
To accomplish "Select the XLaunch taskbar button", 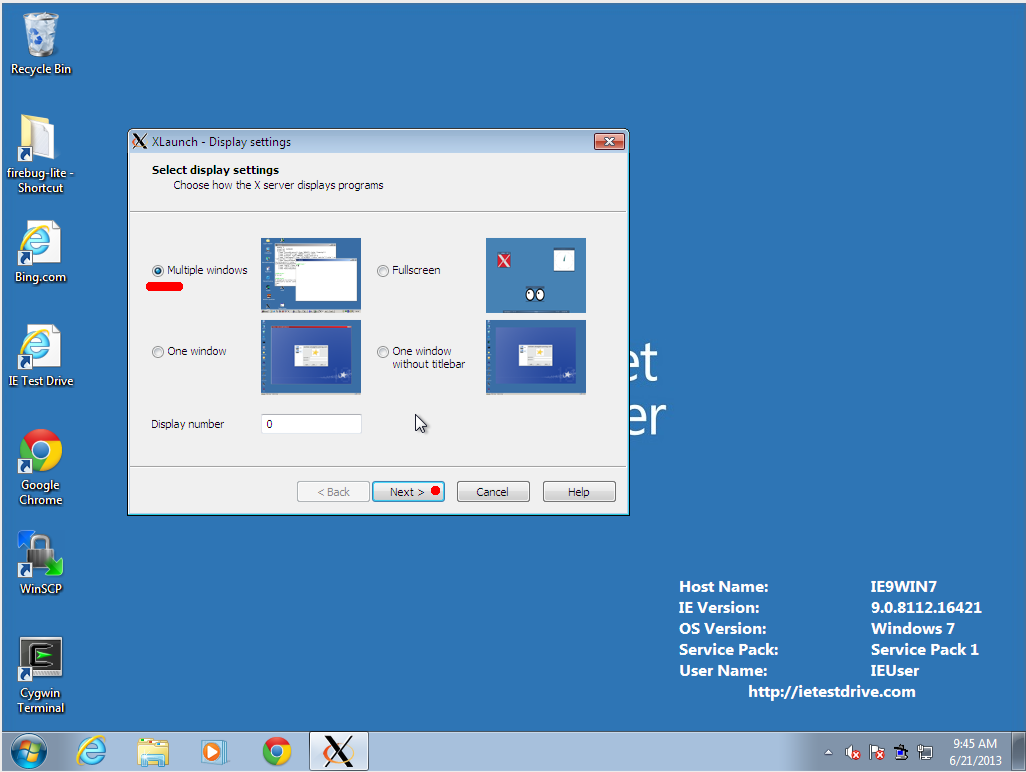I will [x=338, y=751].
